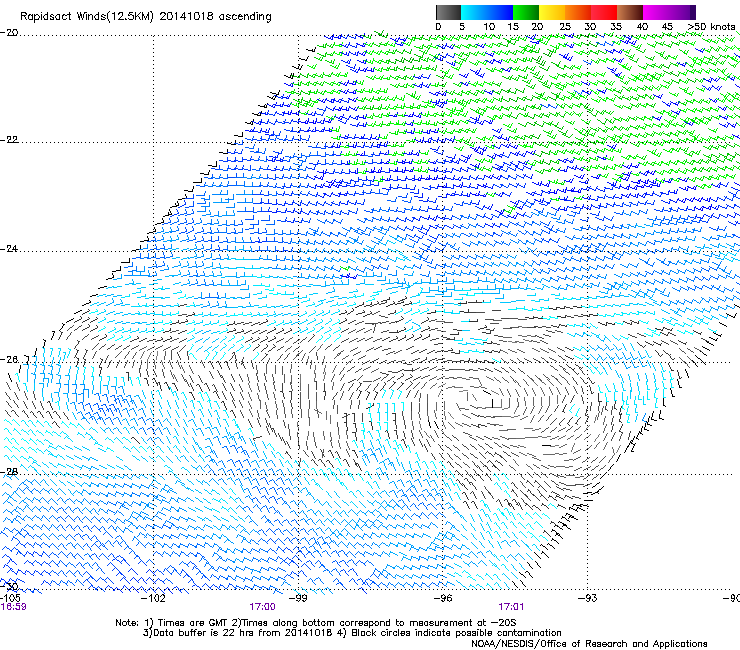The width and height of the screenshot is (740, 650).
Task: Click the purple '17:01' time stamp
Action: (511, 607)
